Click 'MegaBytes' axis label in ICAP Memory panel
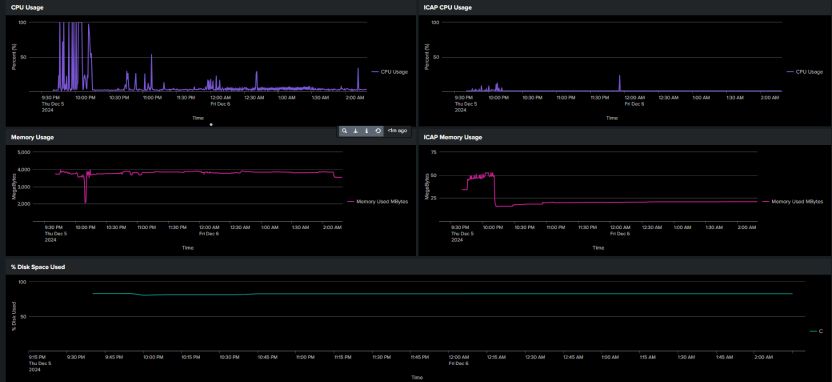Image resolution: width=832 pixels, height=382 pixels. [427, 187]
